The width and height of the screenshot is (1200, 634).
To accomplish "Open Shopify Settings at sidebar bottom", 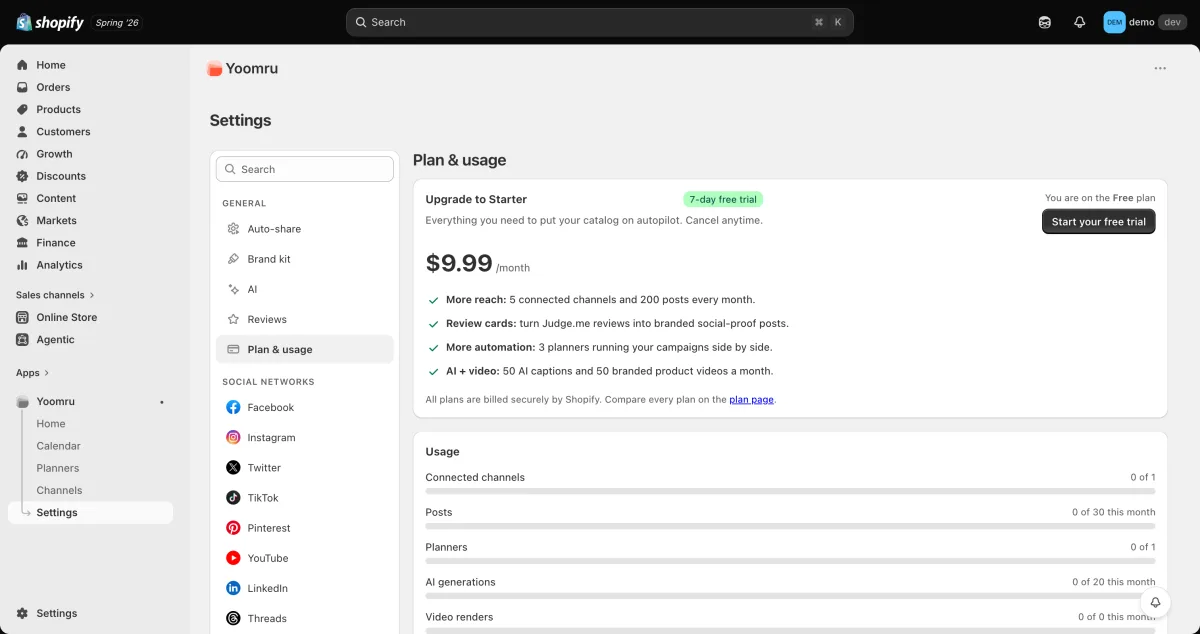I will 57,613.
